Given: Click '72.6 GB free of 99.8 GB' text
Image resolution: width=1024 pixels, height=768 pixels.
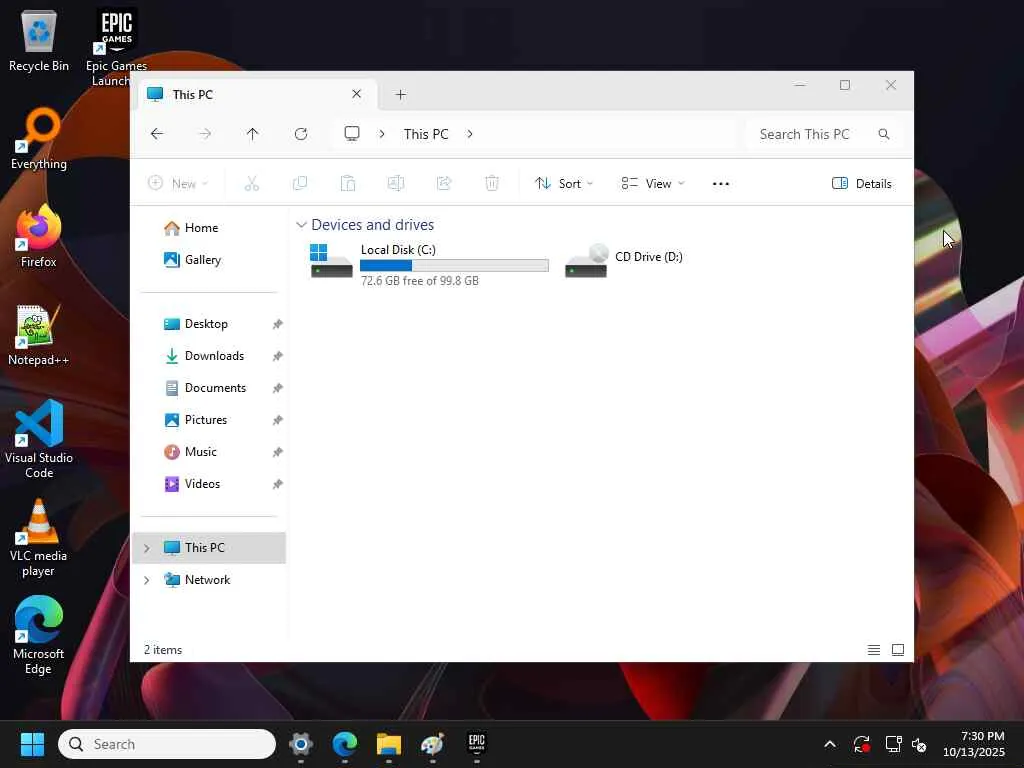Looking at the screenshot, I should 420,281.
